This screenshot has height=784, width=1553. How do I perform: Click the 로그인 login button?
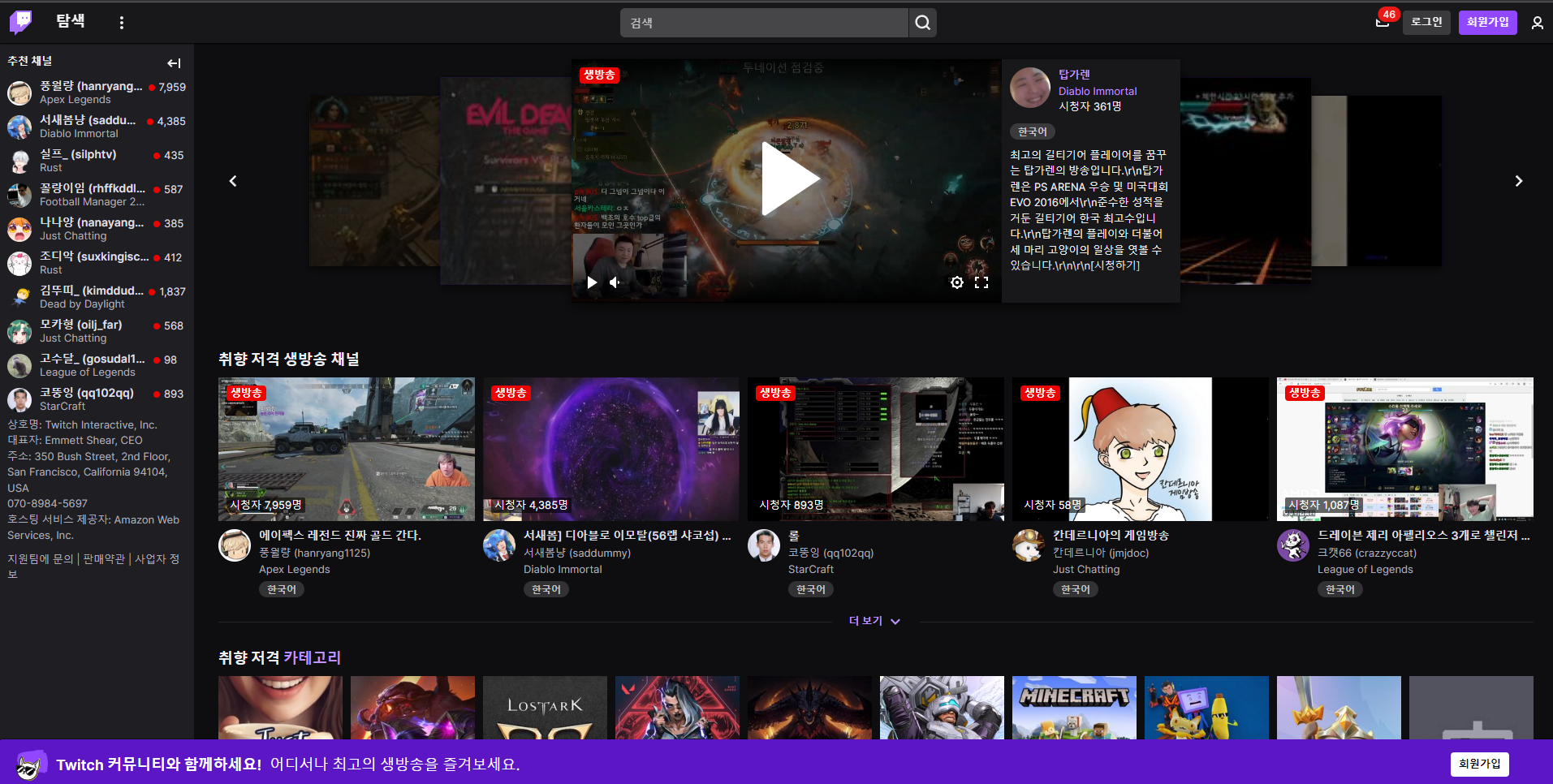(x=1426, y=22)
